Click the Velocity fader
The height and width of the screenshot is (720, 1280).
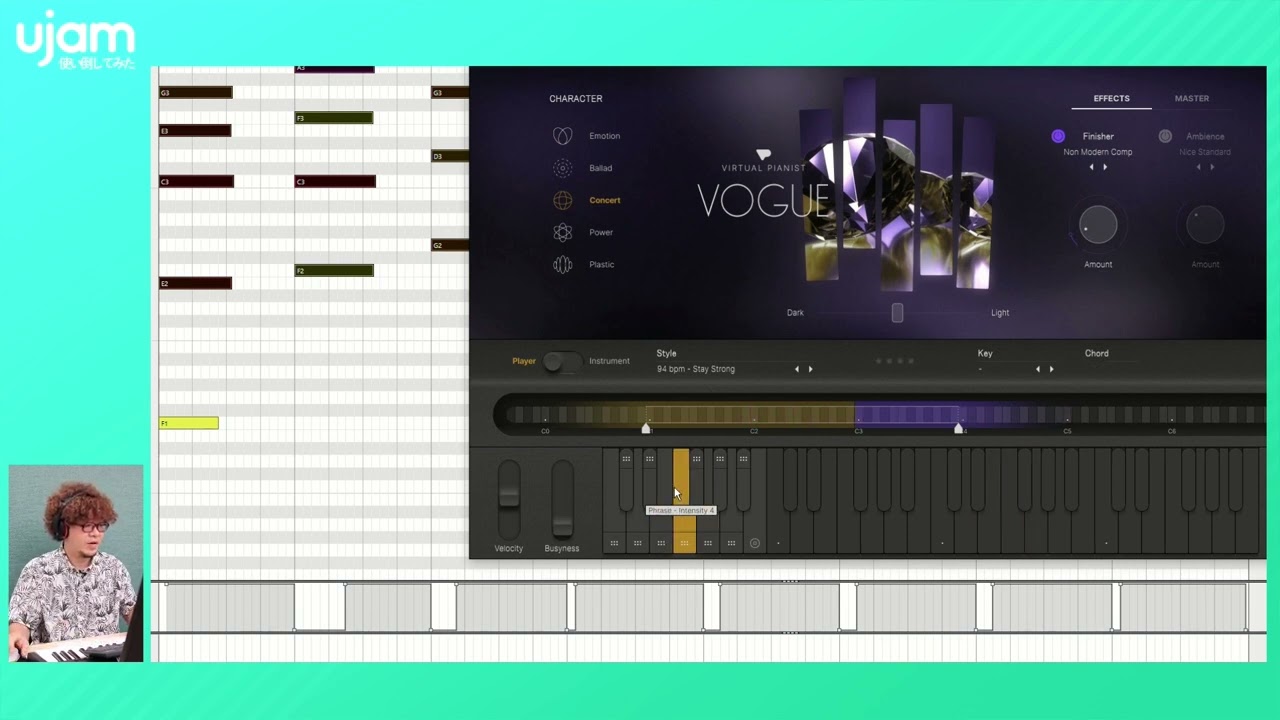coord(509,497)
